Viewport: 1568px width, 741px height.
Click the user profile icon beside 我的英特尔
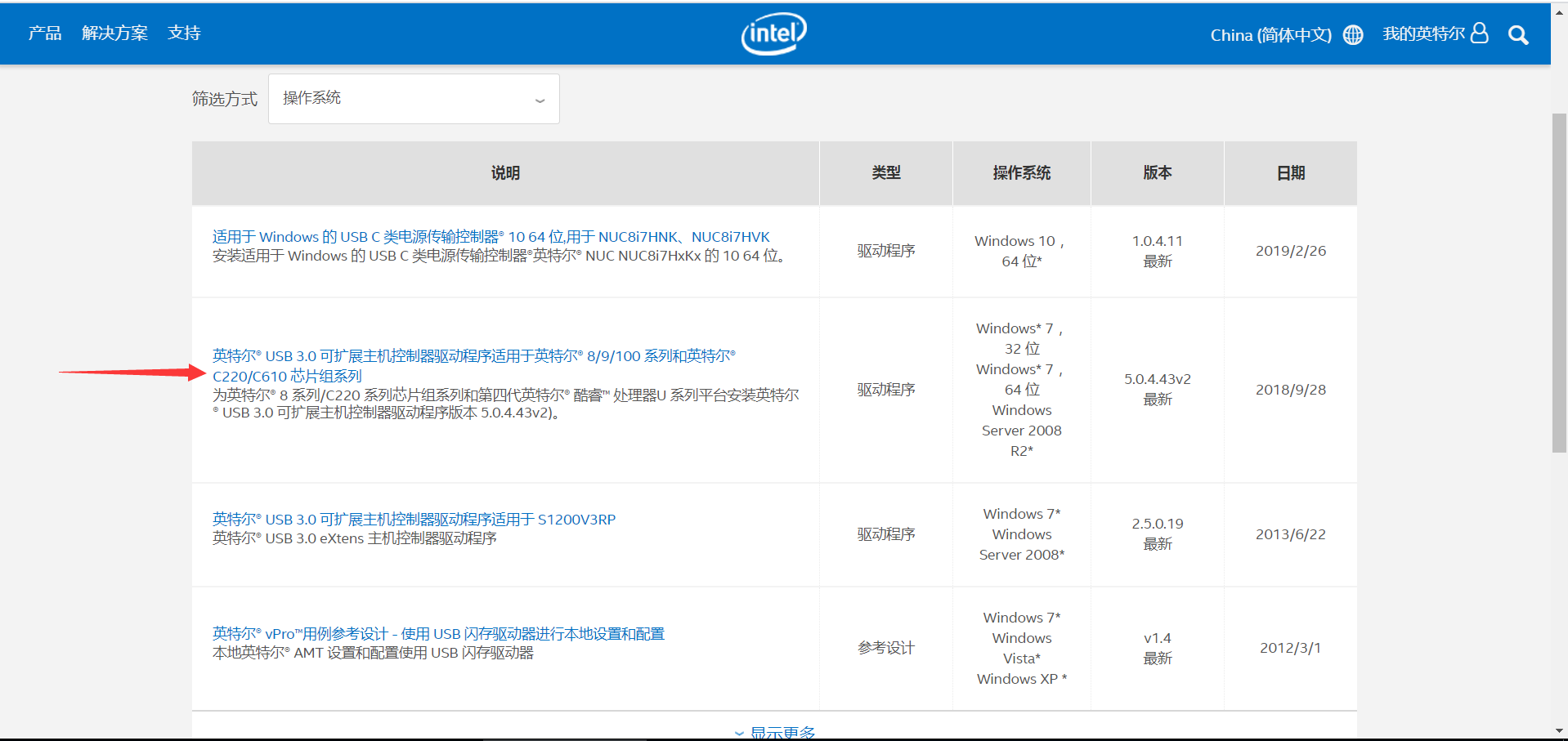[1480, 33]
